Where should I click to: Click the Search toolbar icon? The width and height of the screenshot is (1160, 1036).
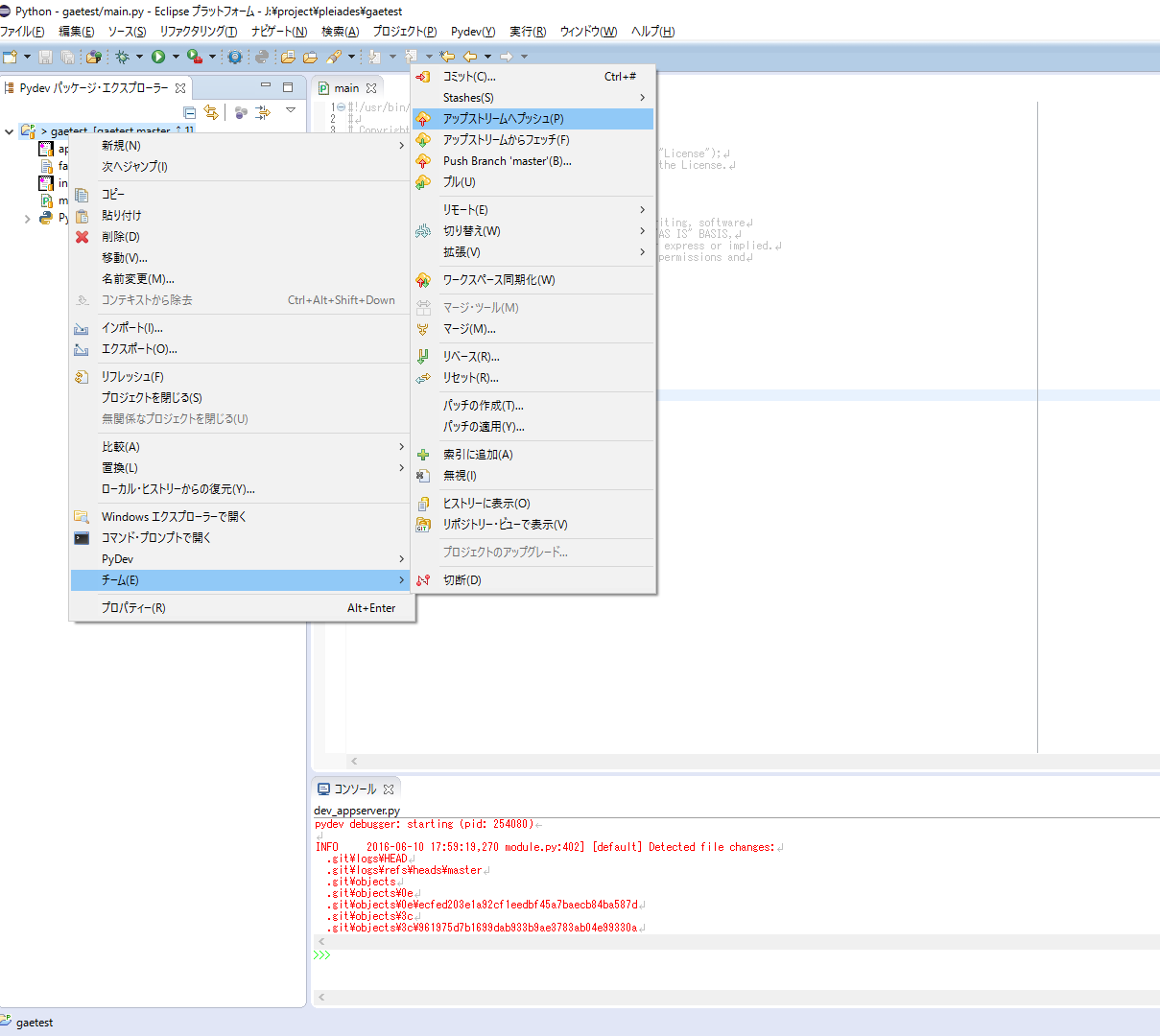pyautogui.click(x=233, y=57)
